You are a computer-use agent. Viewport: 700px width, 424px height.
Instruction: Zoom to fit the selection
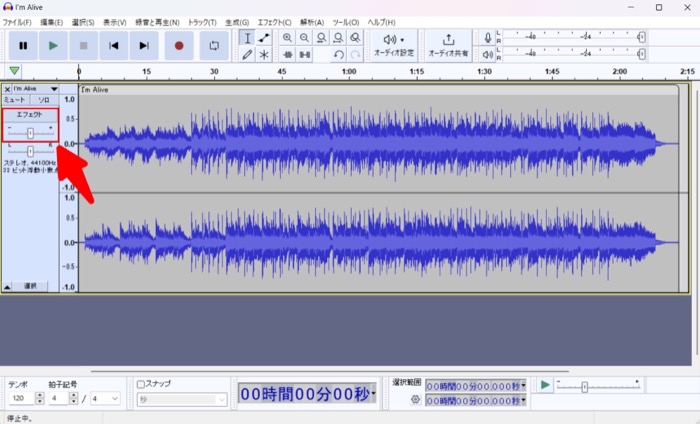(321, 38)
